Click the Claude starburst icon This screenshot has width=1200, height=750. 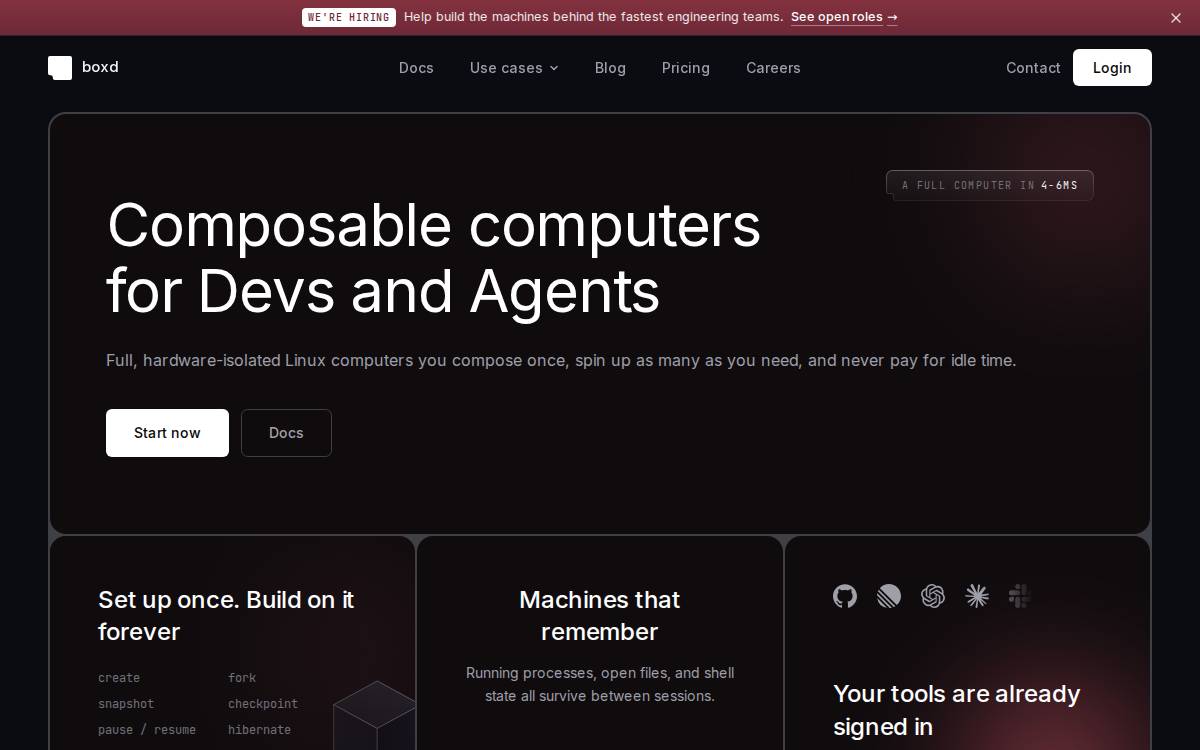pyautogui.click(x=977, y=597)
